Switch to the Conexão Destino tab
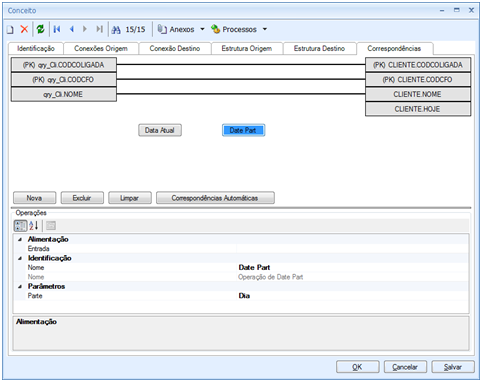 pos(175,49)
